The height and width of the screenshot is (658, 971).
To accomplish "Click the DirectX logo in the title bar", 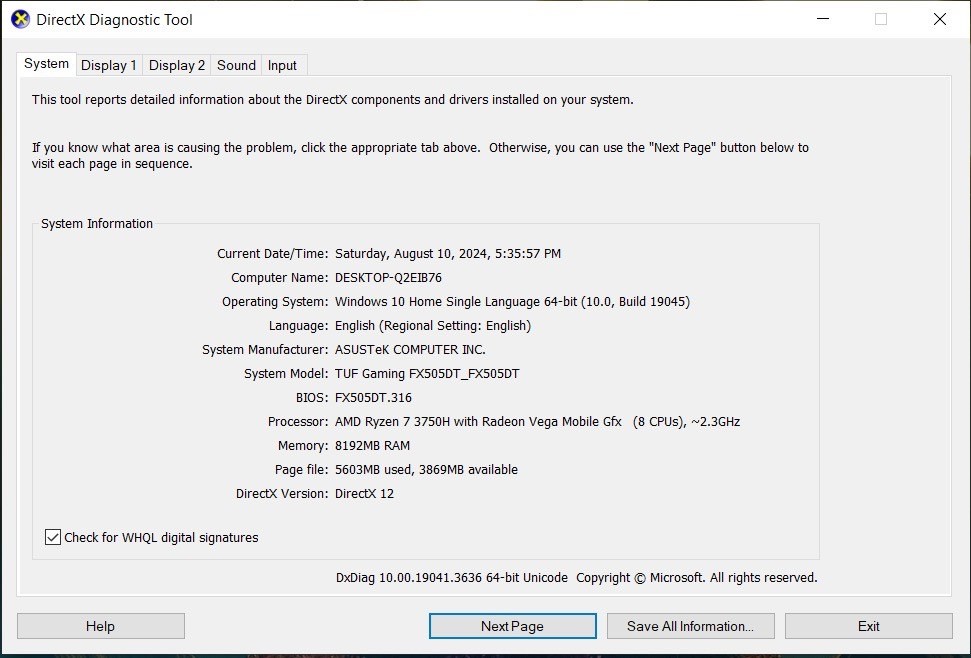I will pyautogui.click(x=19, y=19).
